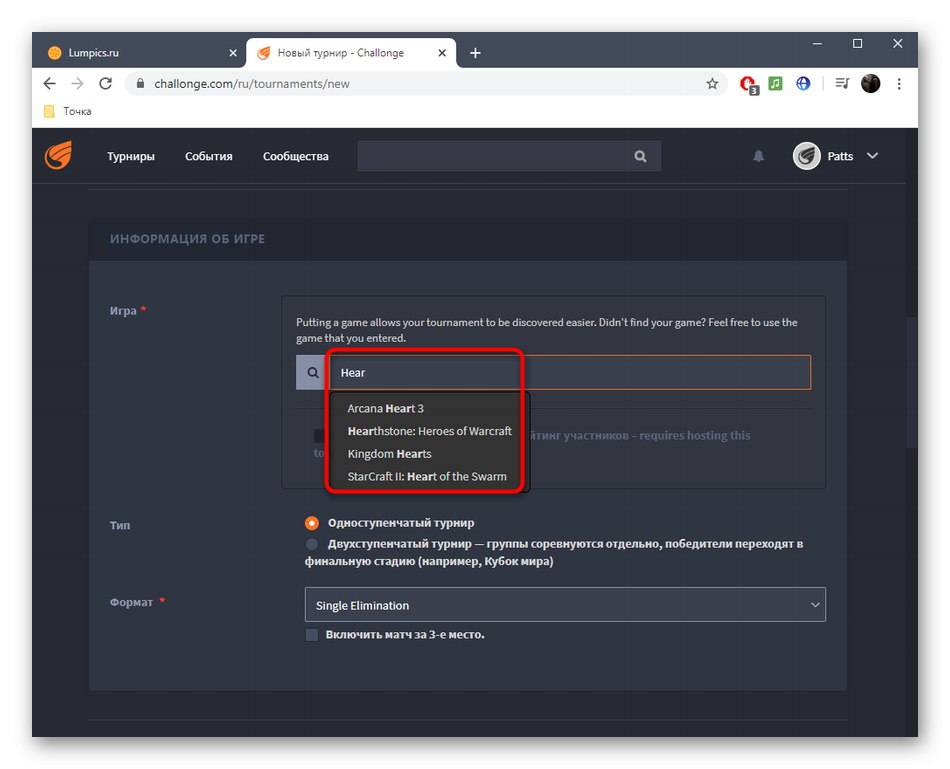Click the game input containing Hear
This screenshot has height=769, width=950.
[570, 373]
